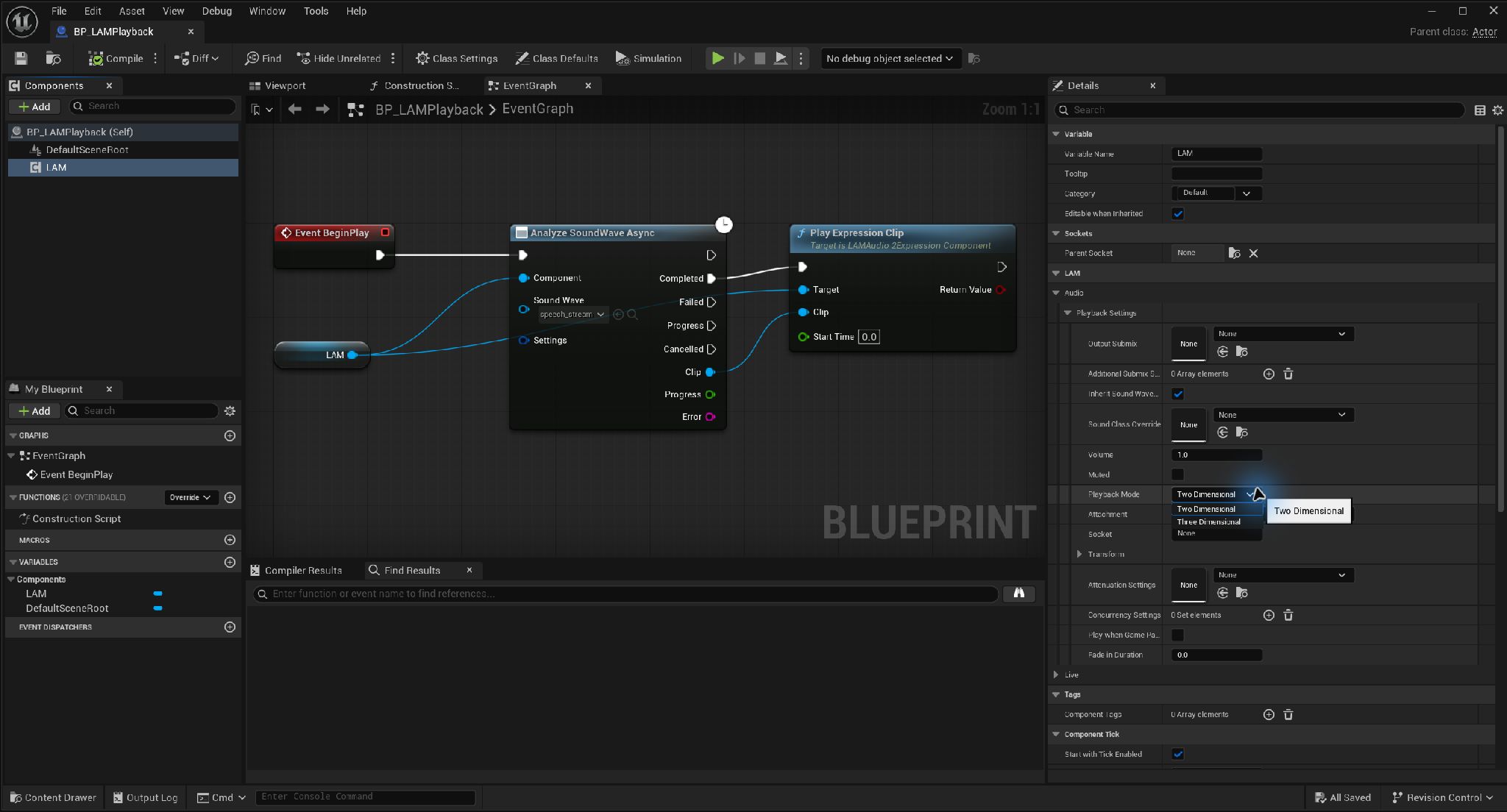Open the function Override dropdown
This screenshot has width=1507, height=812.
click(191, 497)
